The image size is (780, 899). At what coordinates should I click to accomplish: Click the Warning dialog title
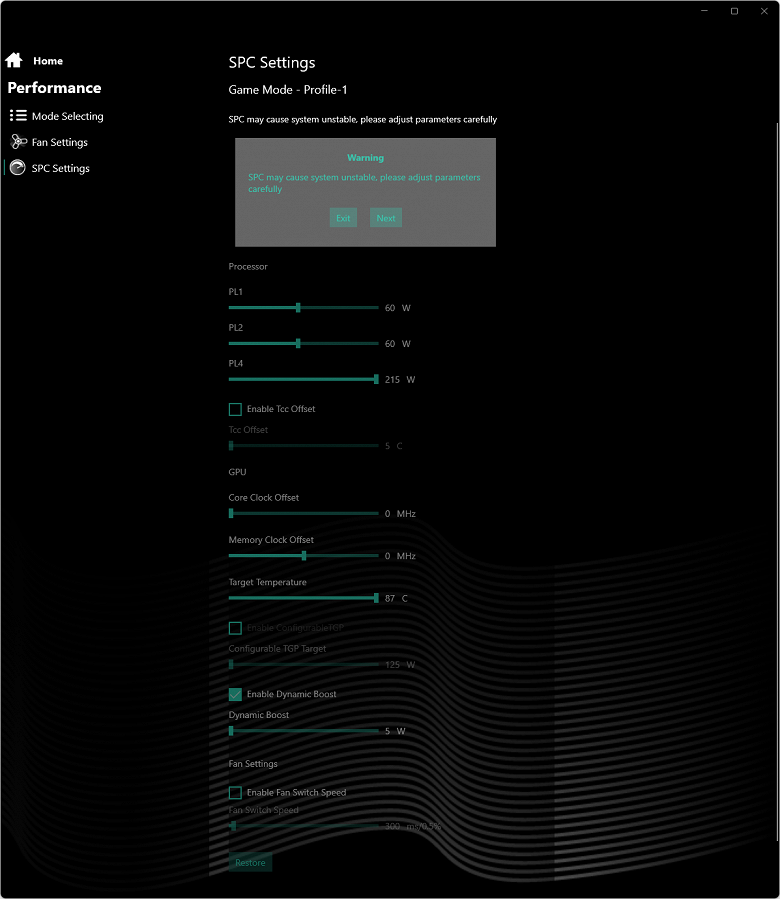tap(365, 158)
